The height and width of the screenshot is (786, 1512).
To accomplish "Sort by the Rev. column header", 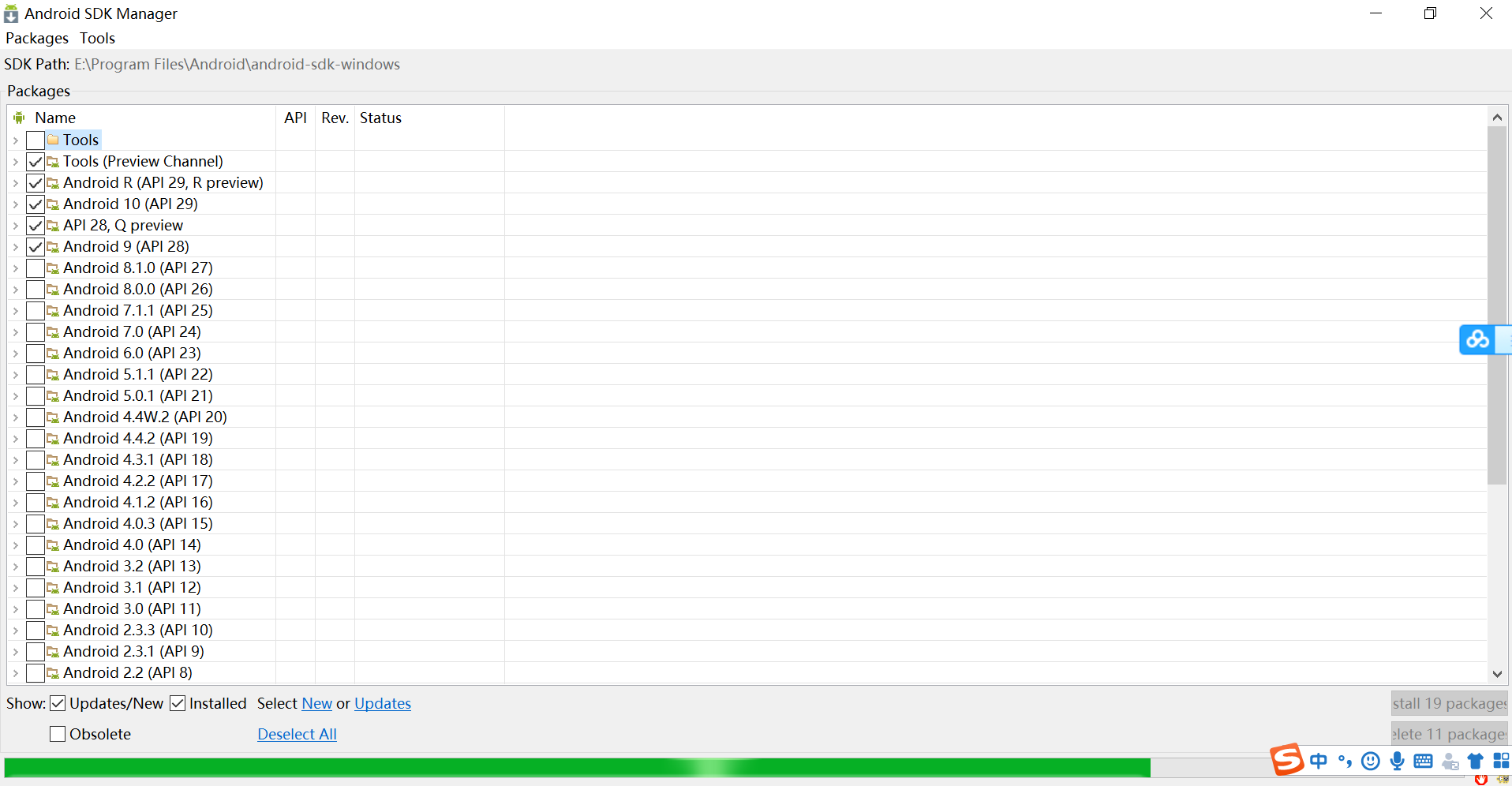I will 335,118.
